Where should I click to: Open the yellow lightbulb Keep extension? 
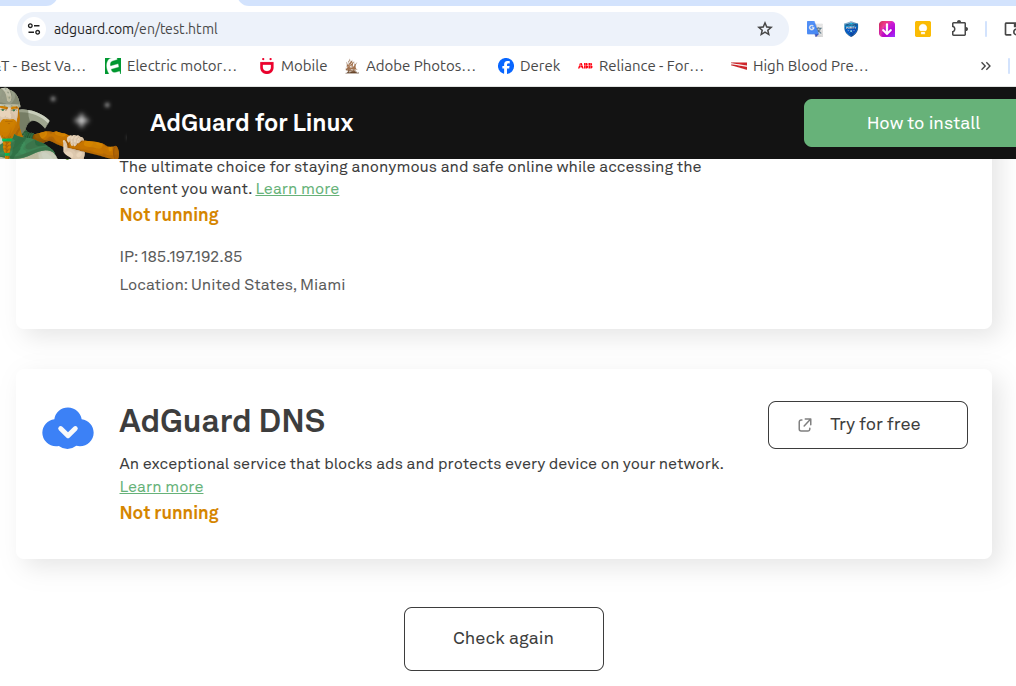pyautogui.click(x=923, y=29)
